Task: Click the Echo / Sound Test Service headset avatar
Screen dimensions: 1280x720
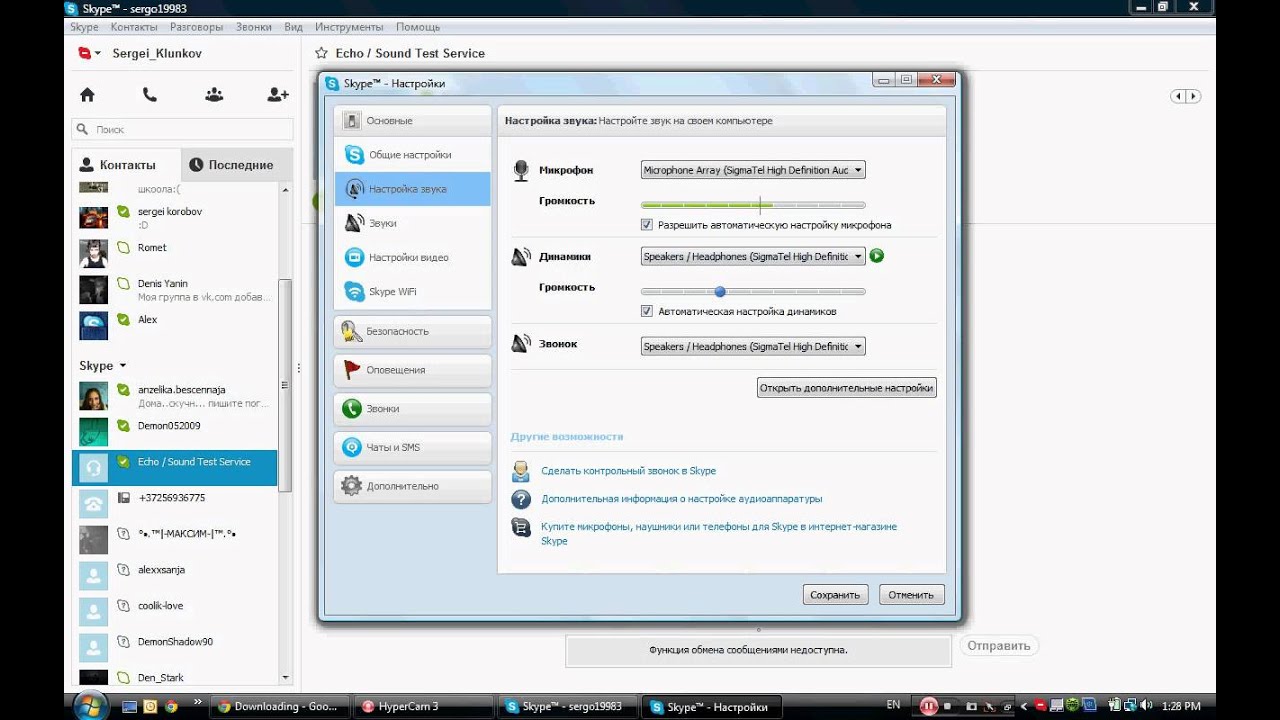Action: [x=93, y=467]
